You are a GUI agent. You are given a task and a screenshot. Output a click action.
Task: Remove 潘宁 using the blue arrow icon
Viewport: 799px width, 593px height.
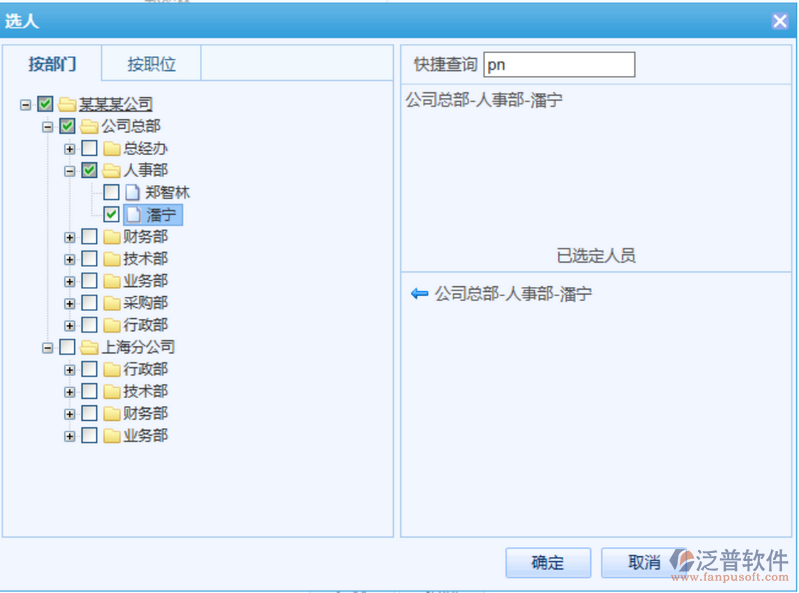click(419, 293)
